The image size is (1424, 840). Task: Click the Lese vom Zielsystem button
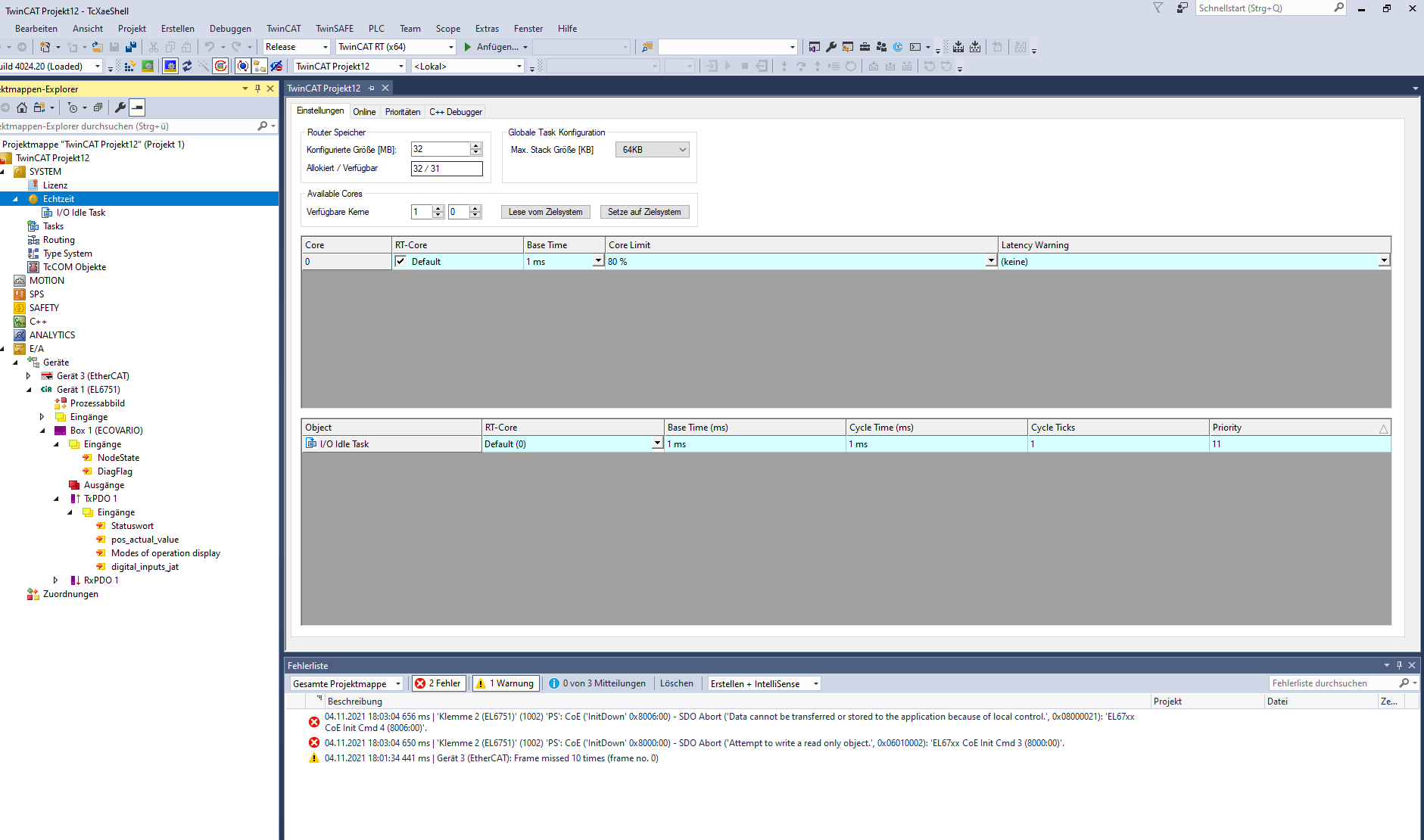pyautogui.click(x=546, y=212)
